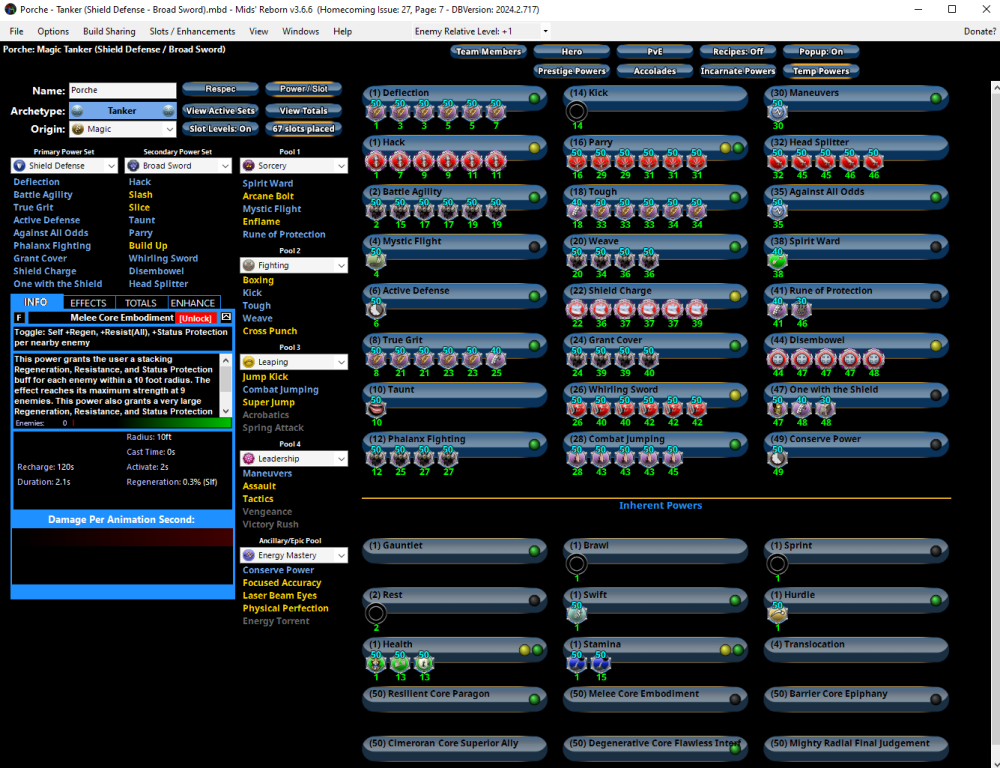The height and width of the screenshot is (768, 1000).
Task: Switch to the EFFECTS tab
Action: [88, 303]
